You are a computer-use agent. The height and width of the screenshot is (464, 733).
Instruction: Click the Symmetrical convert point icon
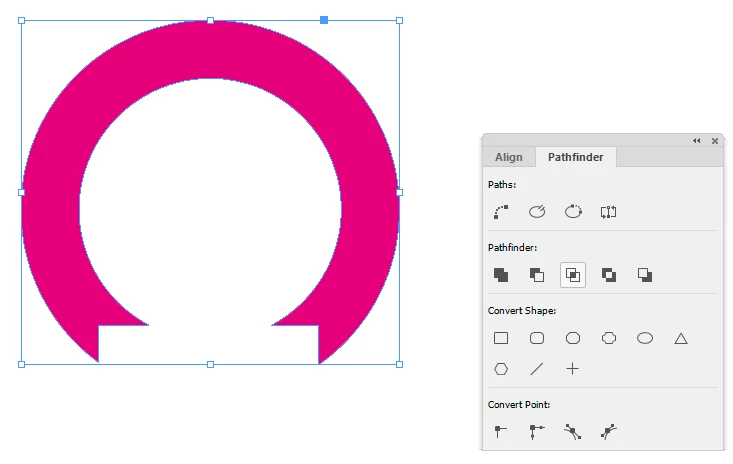[609, 431]
